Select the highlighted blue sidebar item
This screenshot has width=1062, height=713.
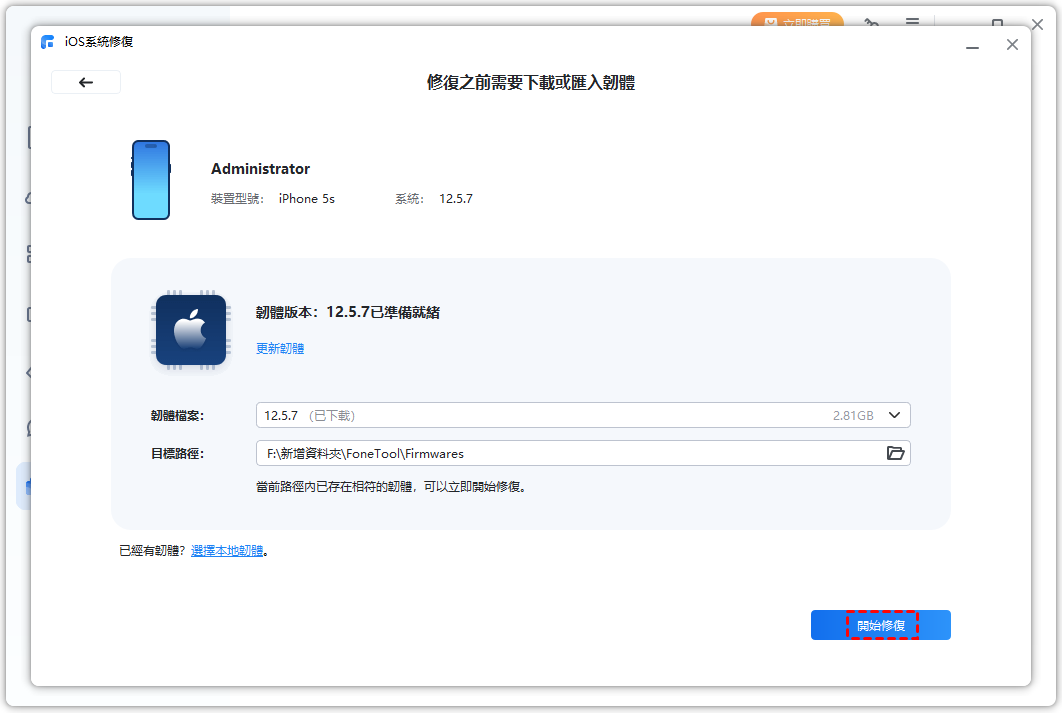tap(24, 486)
